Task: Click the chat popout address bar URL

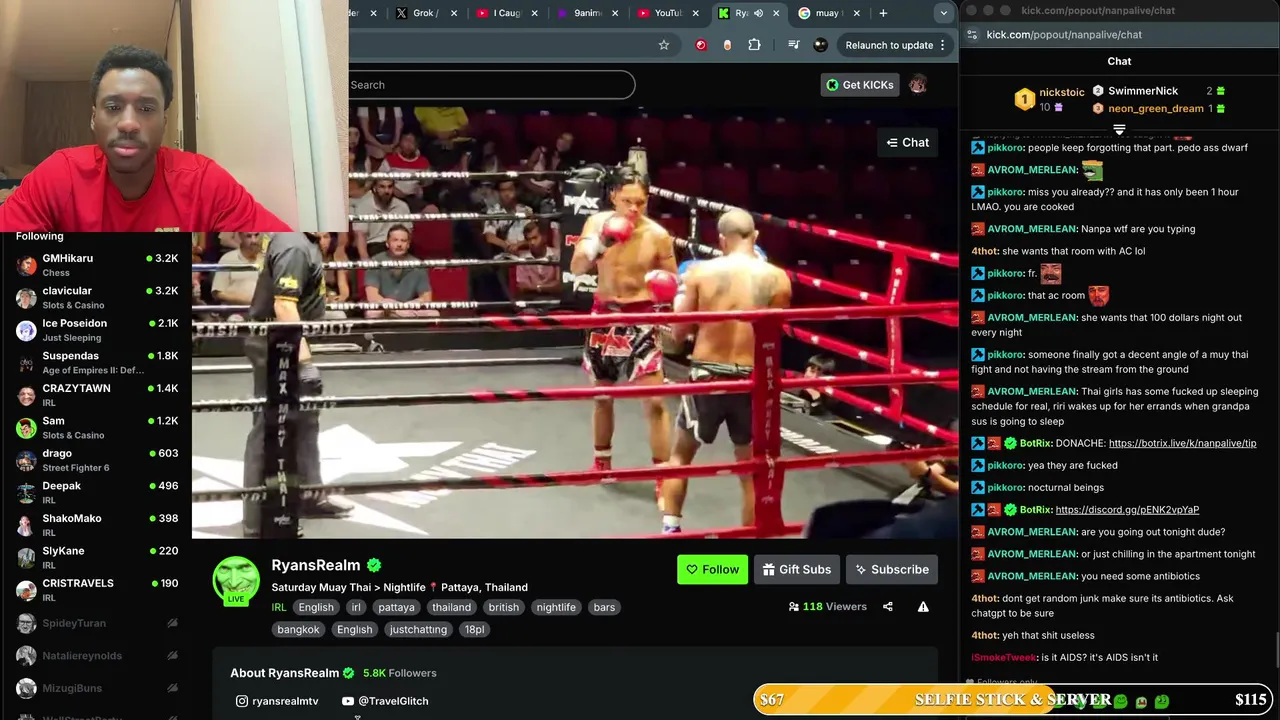Action: (x=1064, y=34)
